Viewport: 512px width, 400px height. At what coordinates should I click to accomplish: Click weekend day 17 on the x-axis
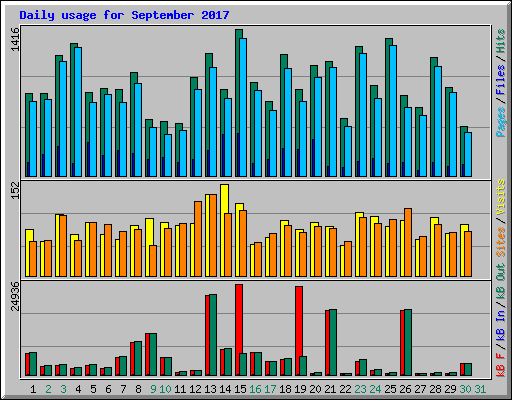pyautogui.click(x=270, y=389)
